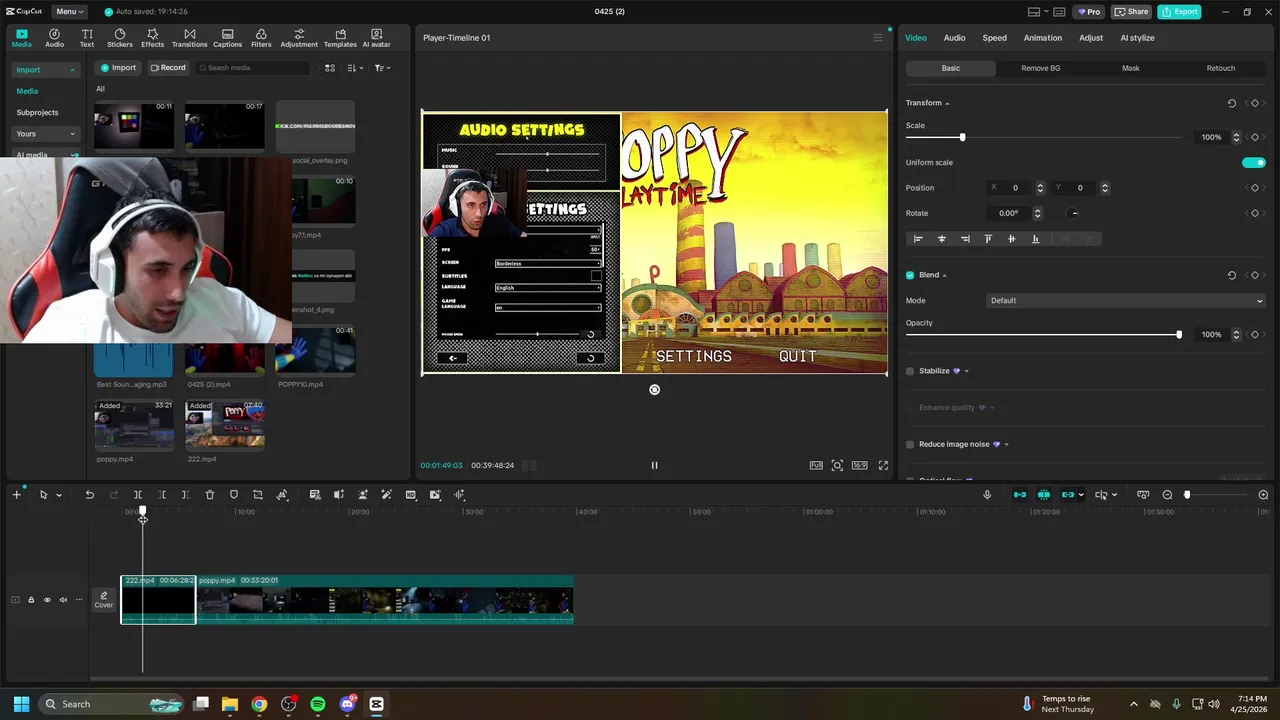Image resolution: width=1280 pixels, height=720 pixels.
Task: Enable the Stabilize checkbox
Action: click(x=910, y=371)
